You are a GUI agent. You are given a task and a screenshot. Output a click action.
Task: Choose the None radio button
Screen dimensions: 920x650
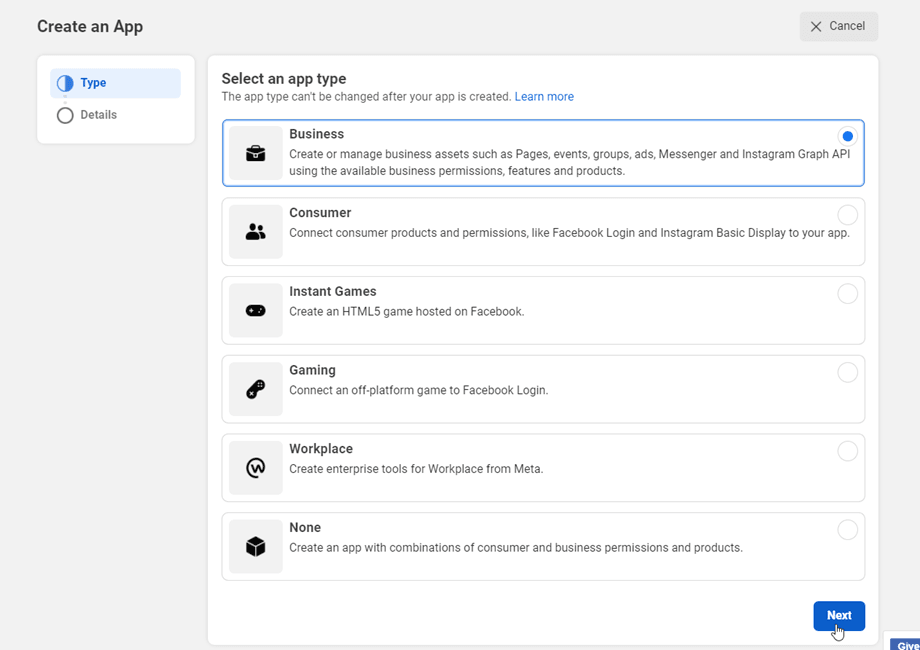pos(847,530)
